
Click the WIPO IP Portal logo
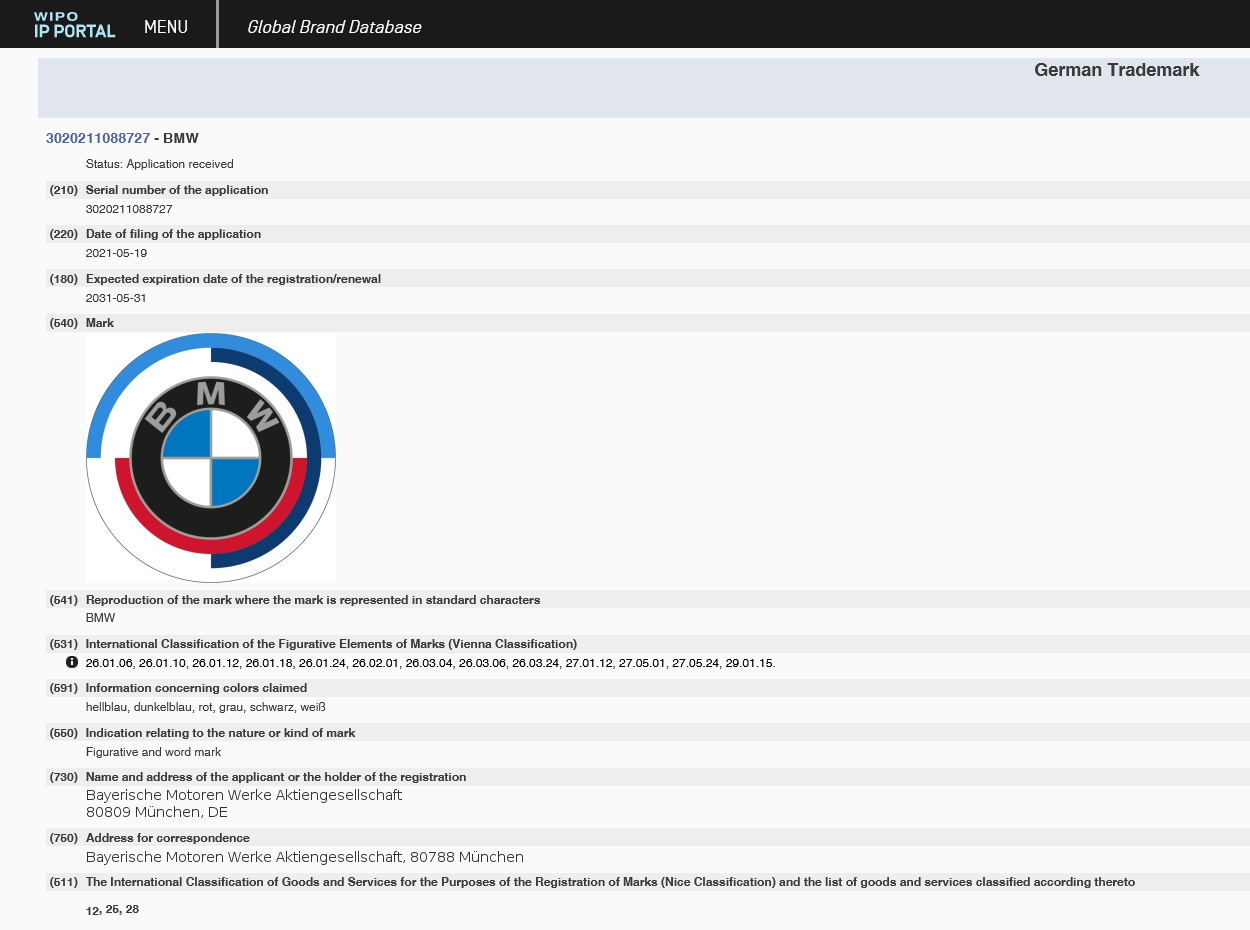tap(74, 24)
